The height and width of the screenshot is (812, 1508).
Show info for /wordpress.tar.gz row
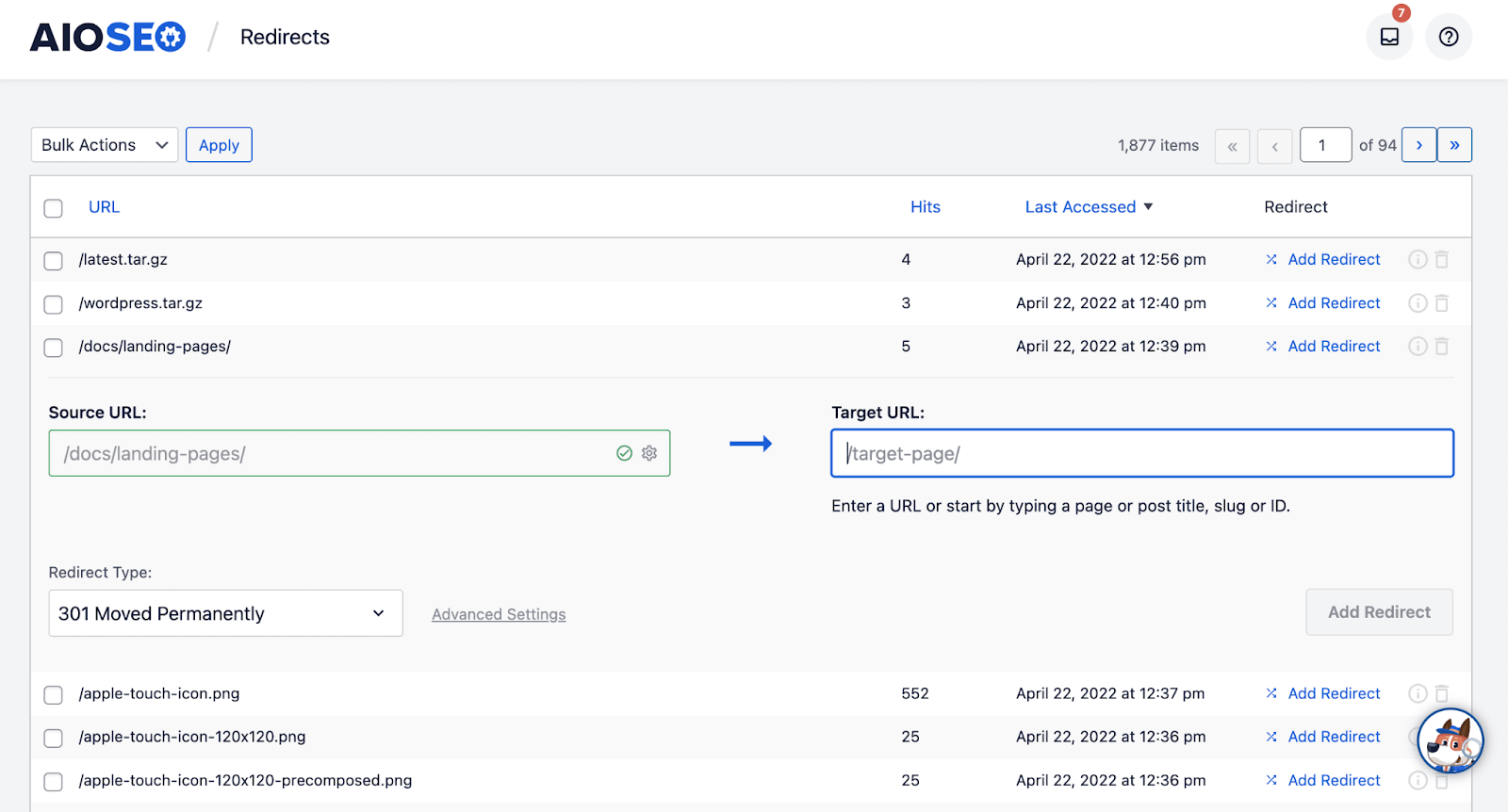(1418, 303)
